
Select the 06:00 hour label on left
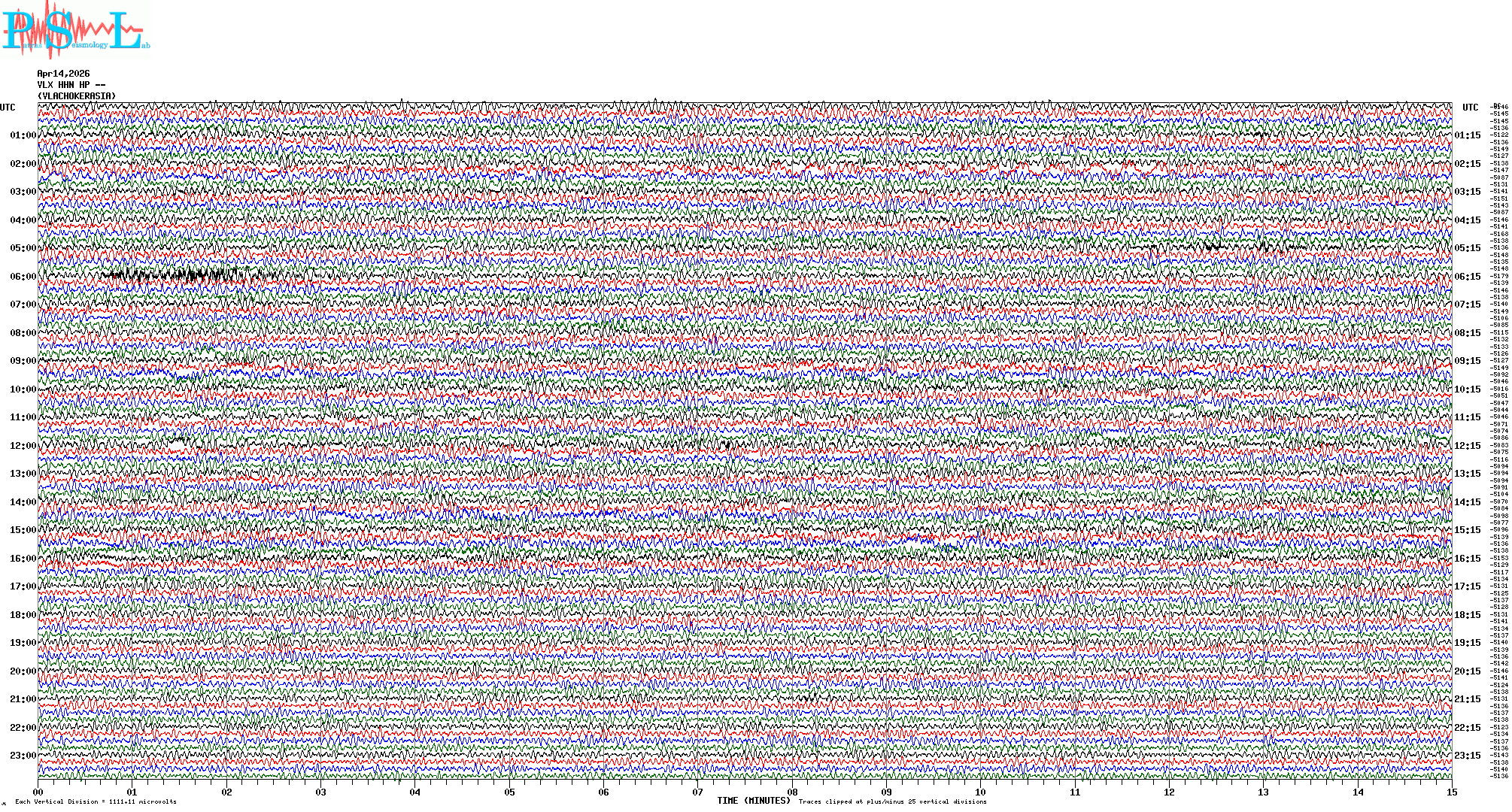click(x=23, y=277)
